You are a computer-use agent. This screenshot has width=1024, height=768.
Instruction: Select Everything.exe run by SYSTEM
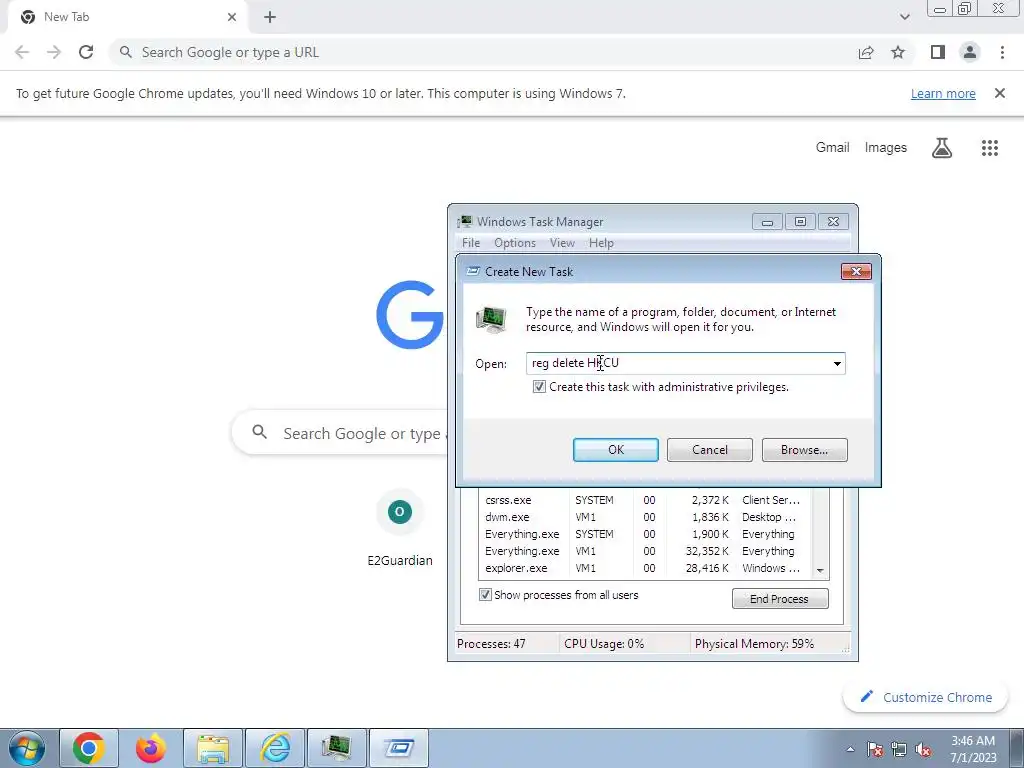point(645,534)
